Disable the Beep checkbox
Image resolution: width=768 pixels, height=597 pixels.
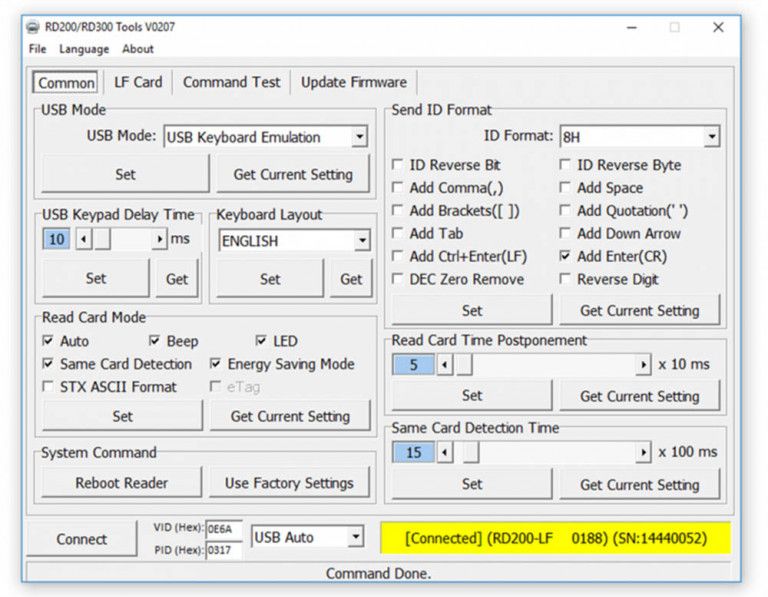pos(155,342)
